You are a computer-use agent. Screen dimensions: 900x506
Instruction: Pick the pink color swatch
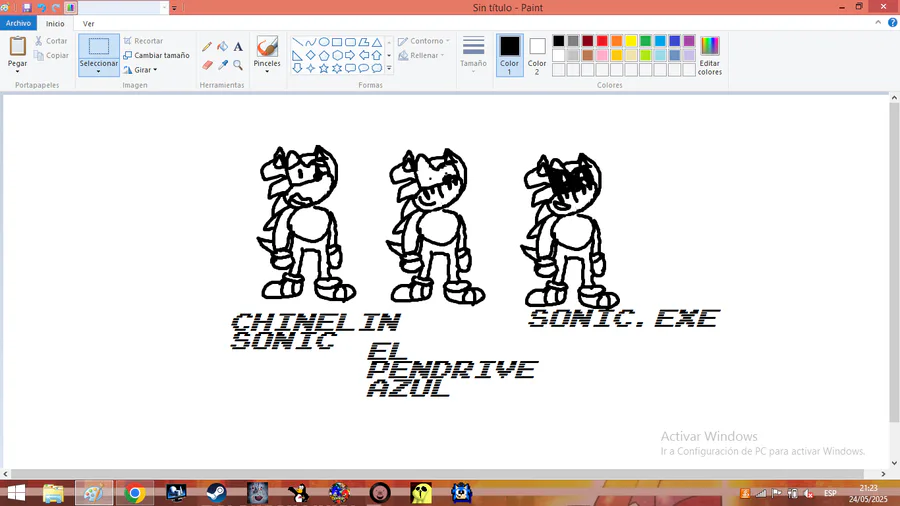pos(602,55)
